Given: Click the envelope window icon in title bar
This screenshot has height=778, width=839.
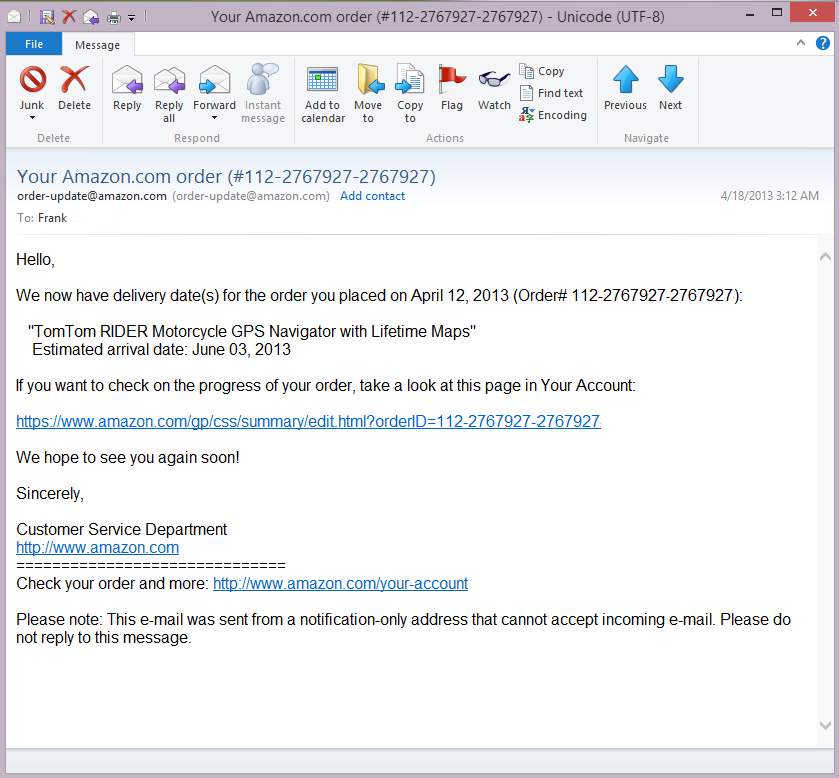Looking at the screenshot, I should pyautogui.click(x=14, y=17).
